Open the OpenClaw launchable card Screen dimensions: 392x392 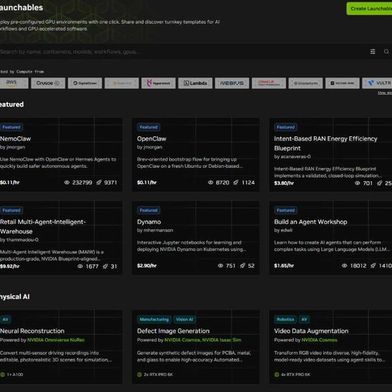pos(196,155)
